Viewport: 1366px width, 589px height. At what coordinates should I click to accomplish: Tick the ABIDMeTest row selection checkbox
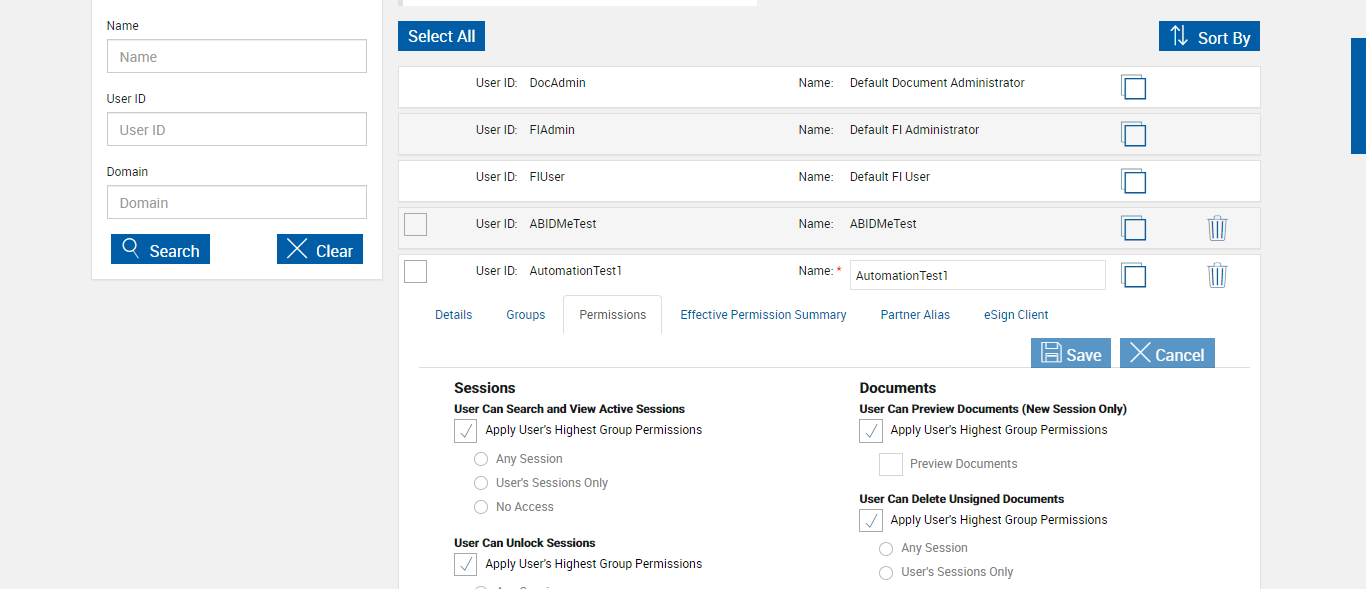(x=416, y=224)
